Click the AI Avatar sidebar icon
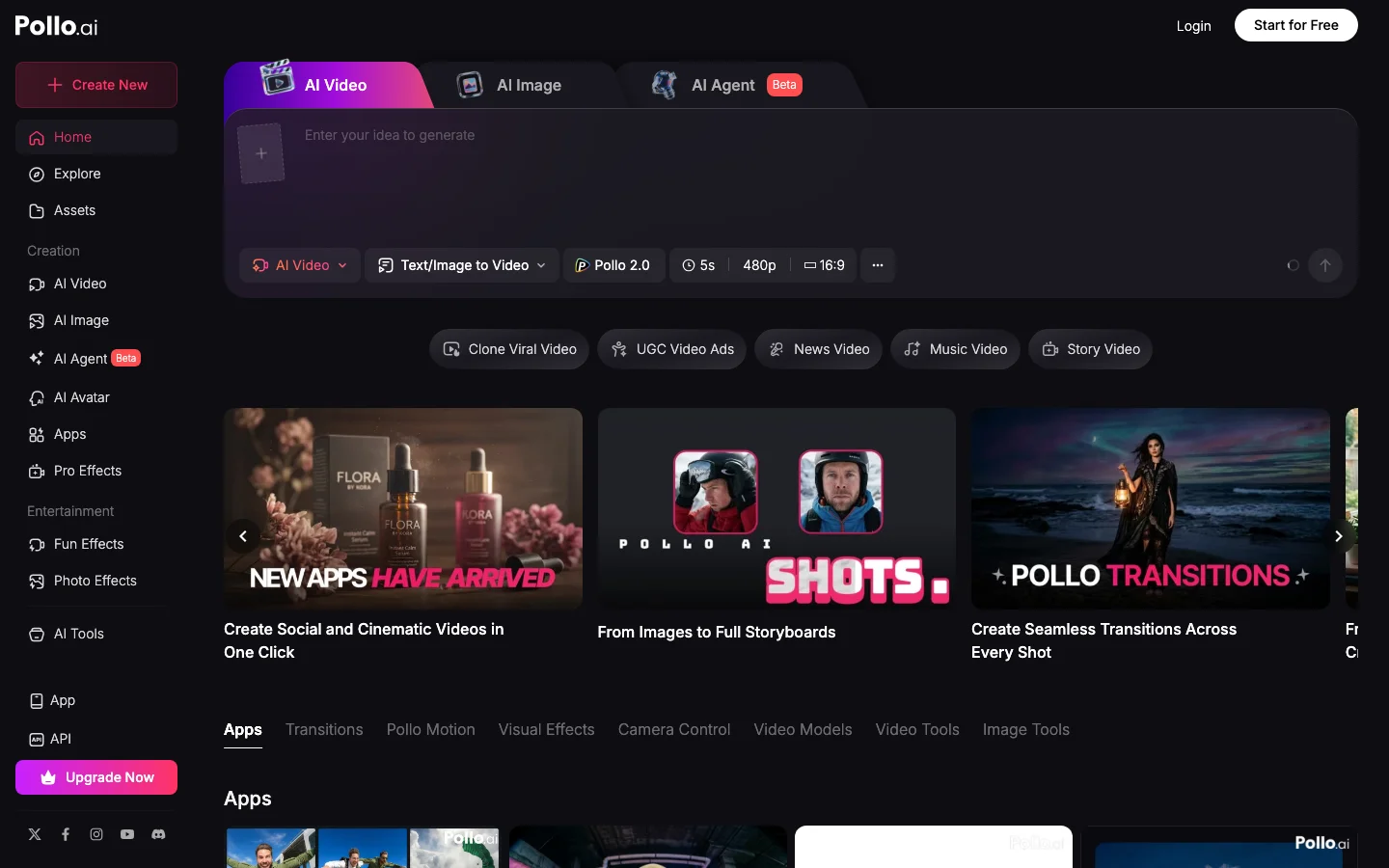Viewport: 1389px width, 868px height. click(x=36, y=397)
